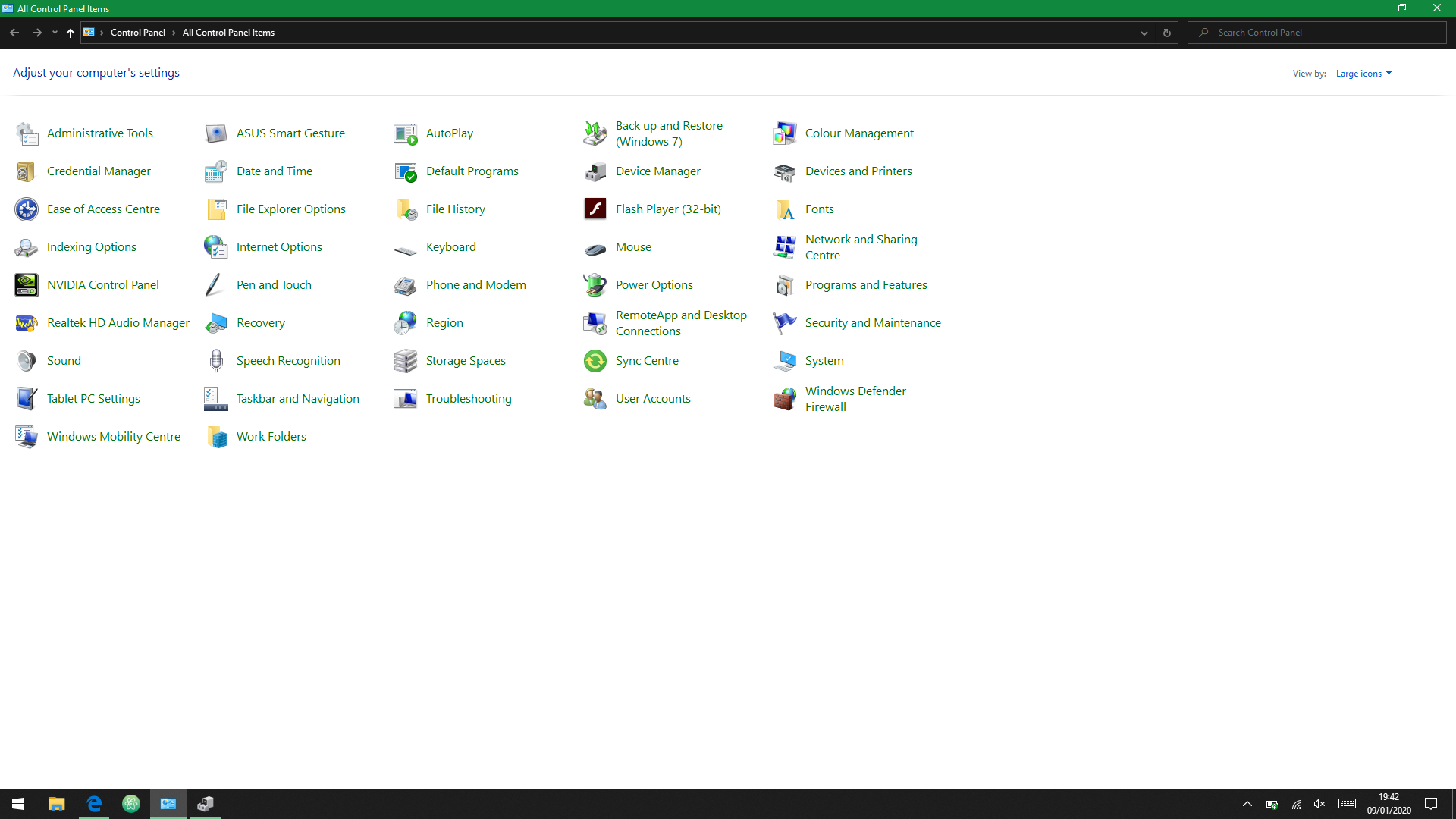
Task: Go up one level with up arrow
Action: pos(71,33)
